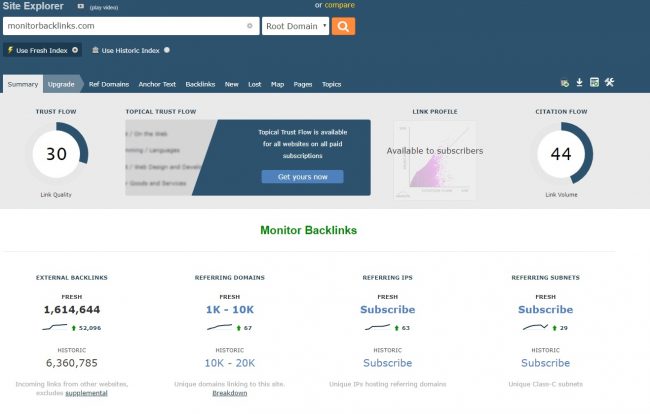
Task: Click the play video icon
Action: coord(81,5)
